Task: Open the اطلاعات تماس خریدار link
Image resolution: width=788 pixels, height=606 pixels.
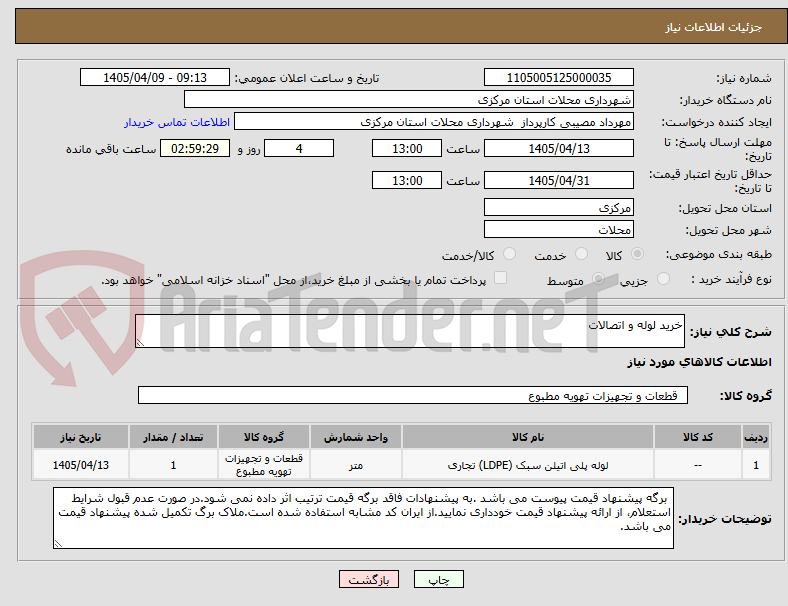Action: [x=177, y=122]
